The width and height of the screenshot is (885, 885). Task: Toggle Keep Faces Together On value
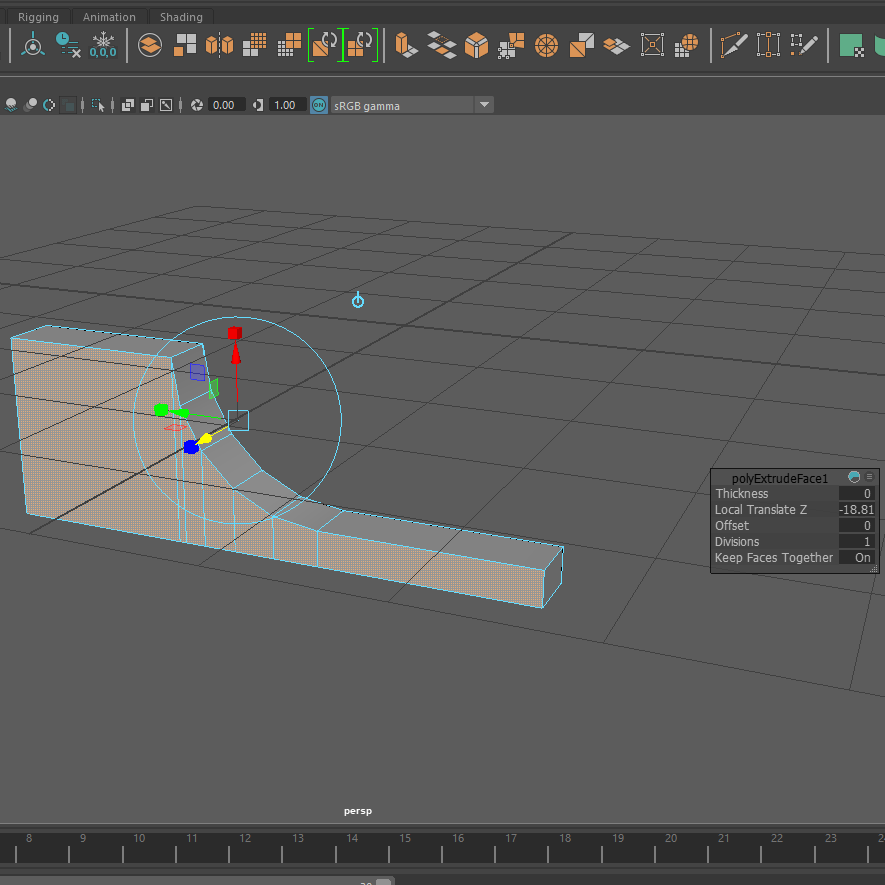click(x=862, y=558)
